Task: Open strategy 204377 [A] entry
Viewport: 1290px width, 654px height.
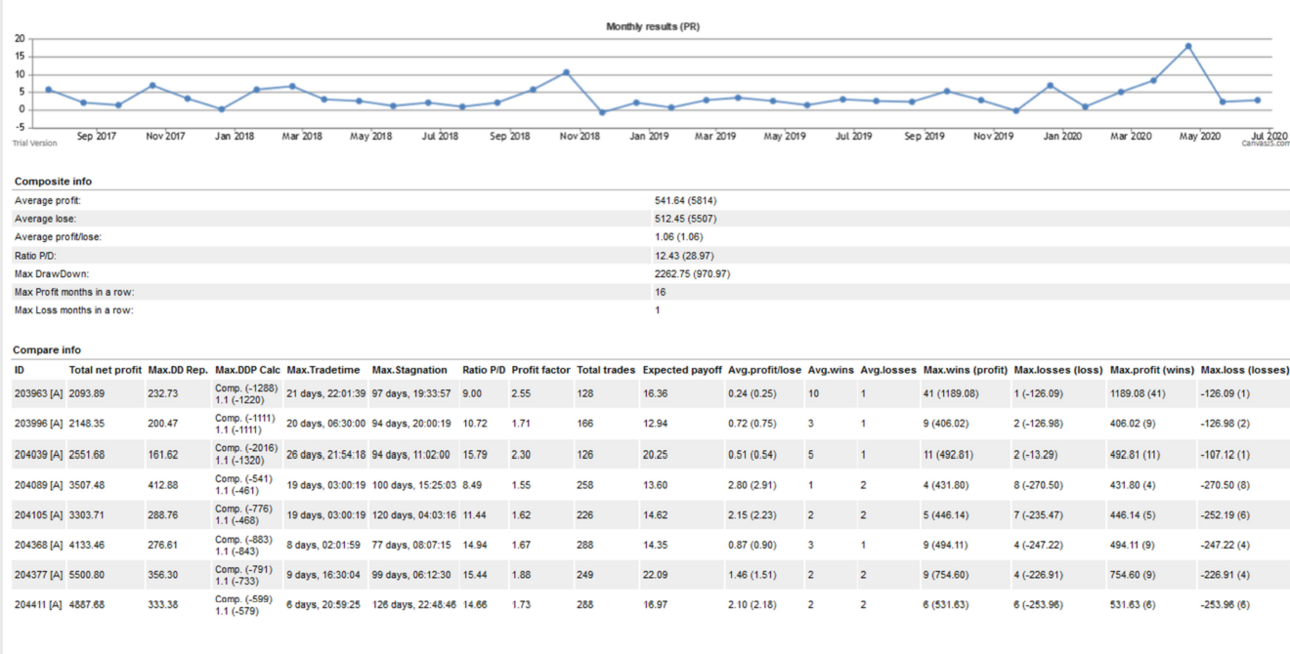Action: (39, 575)
